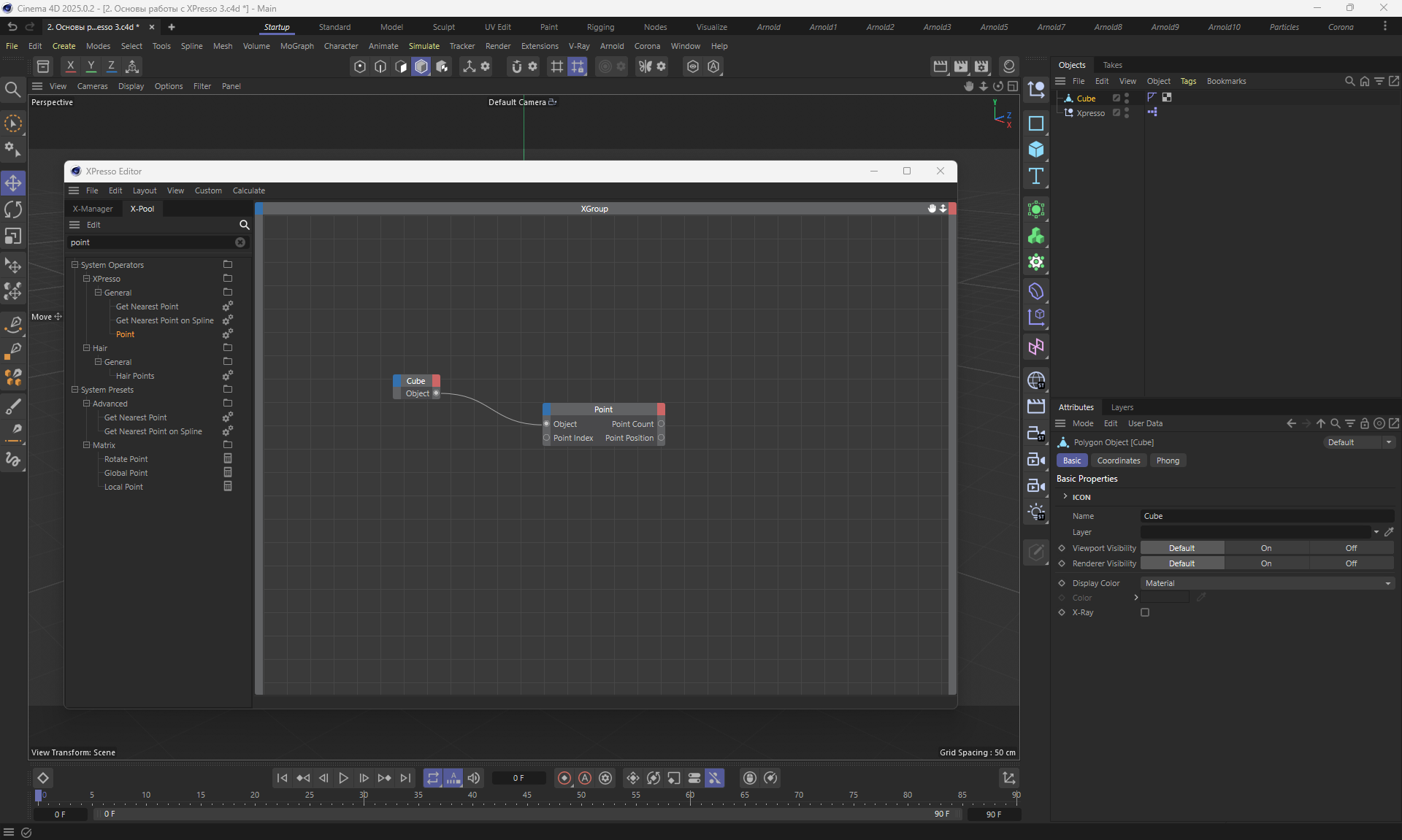Set Viewport Visibility to Off

coord(1351,548)
